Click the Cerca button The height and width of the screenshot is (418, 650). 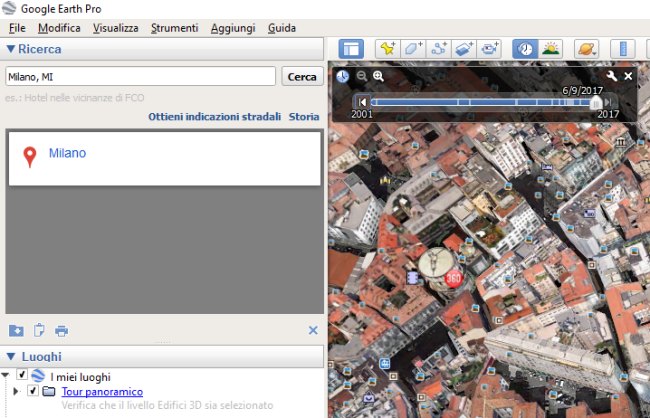tap(302, 76)
